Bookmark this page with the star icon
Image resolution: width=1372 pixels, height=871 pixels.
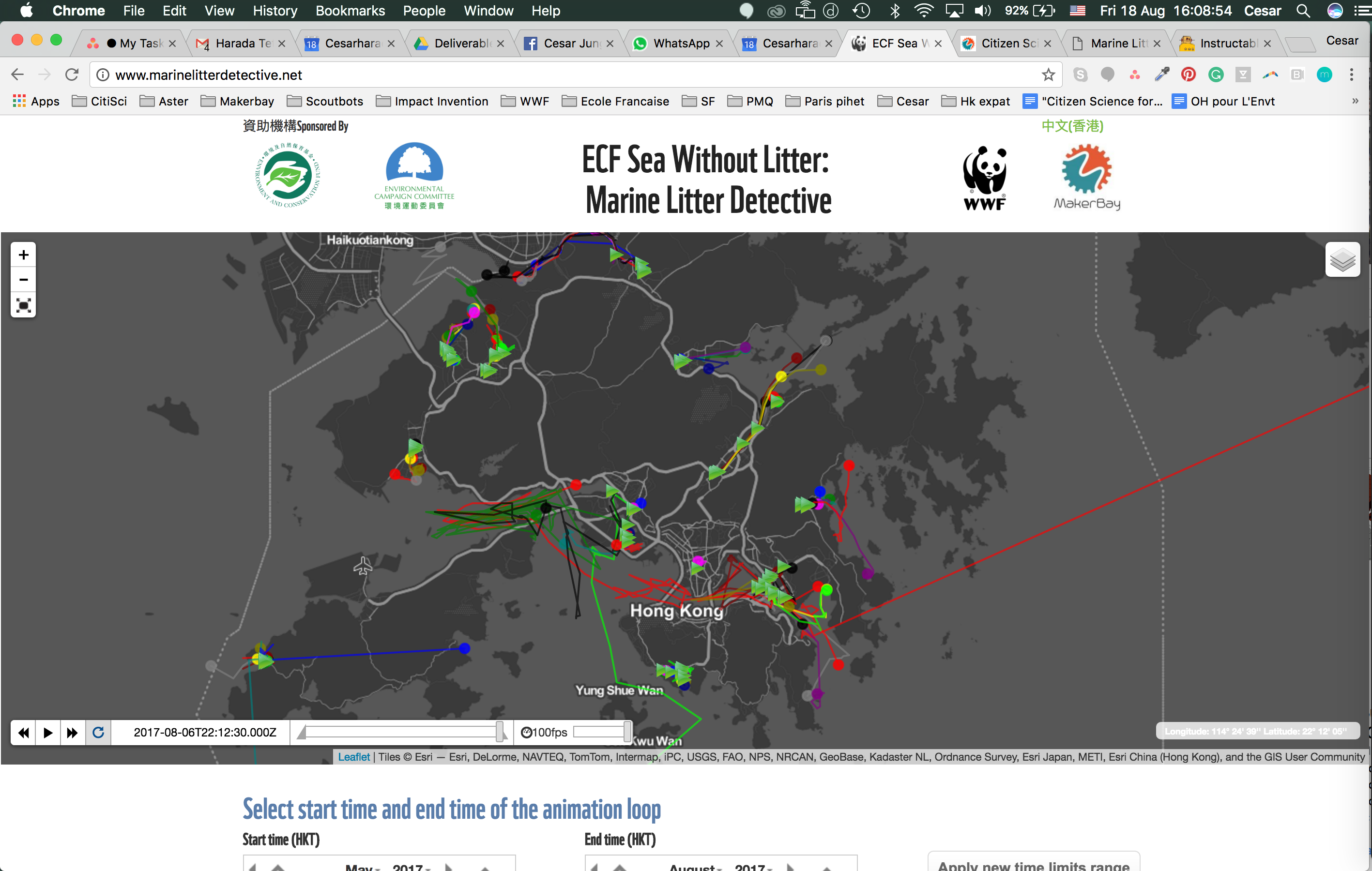1049,75
